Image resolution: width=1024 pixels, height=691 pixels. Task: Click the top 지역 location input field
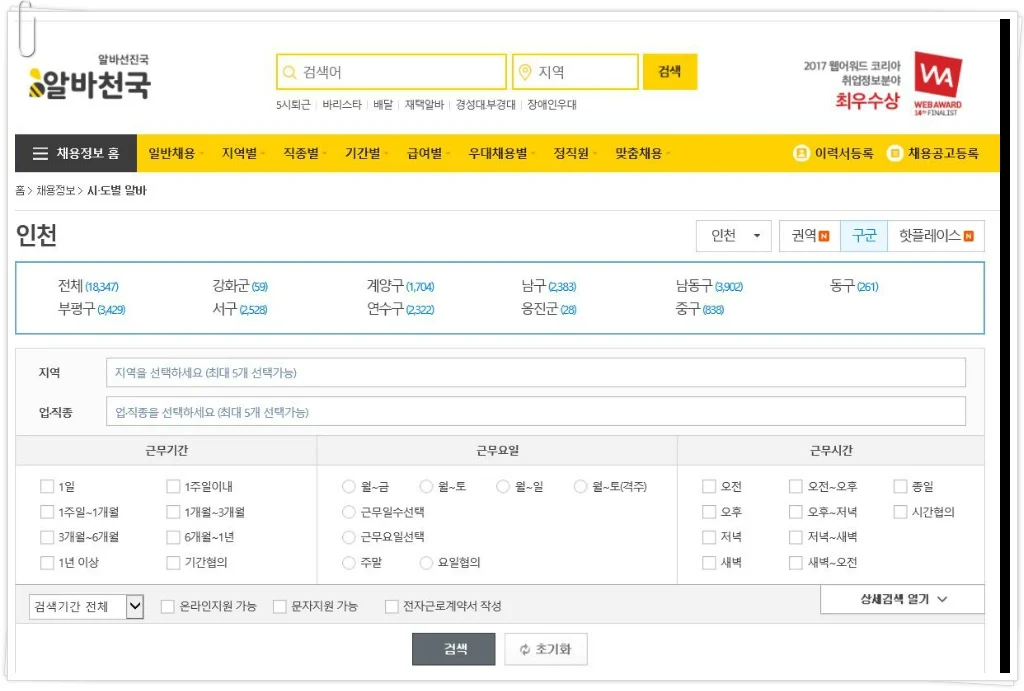point(575,72)
